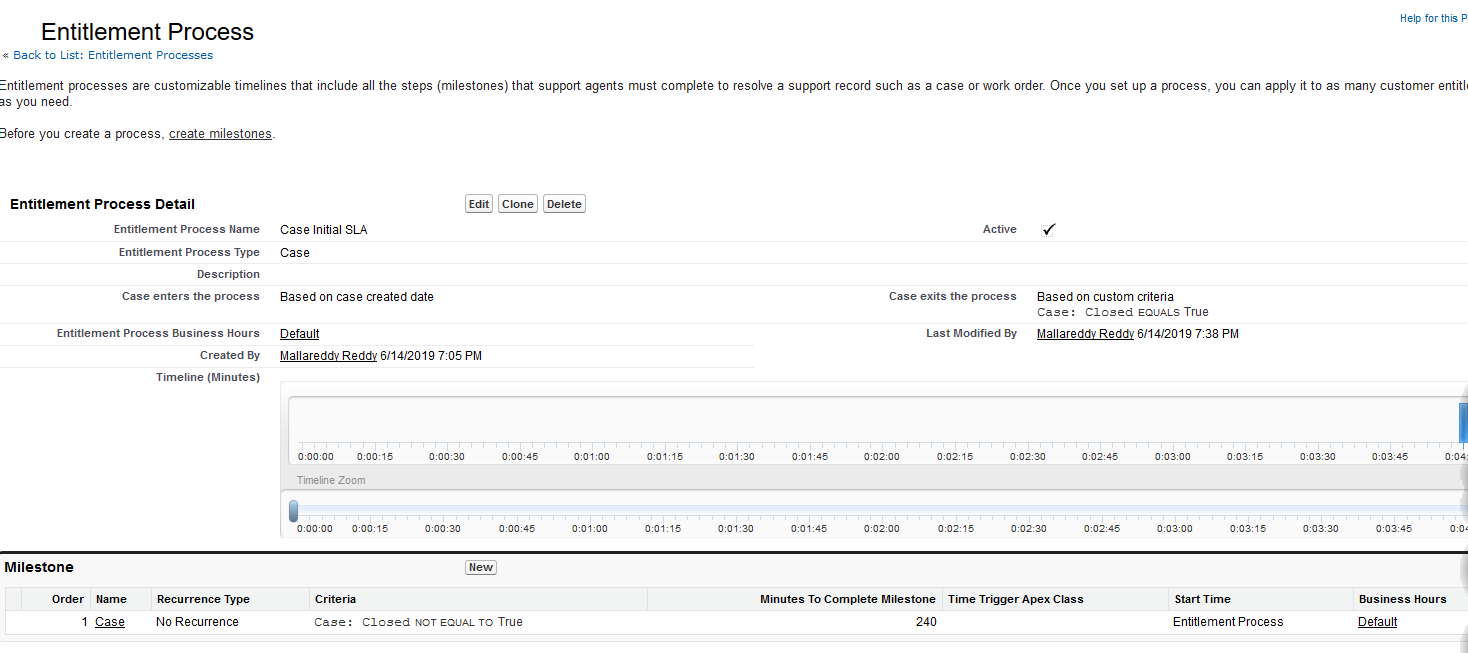
Task: Click the Active checkmark indicator
Action: click(x=1048, y=229)
